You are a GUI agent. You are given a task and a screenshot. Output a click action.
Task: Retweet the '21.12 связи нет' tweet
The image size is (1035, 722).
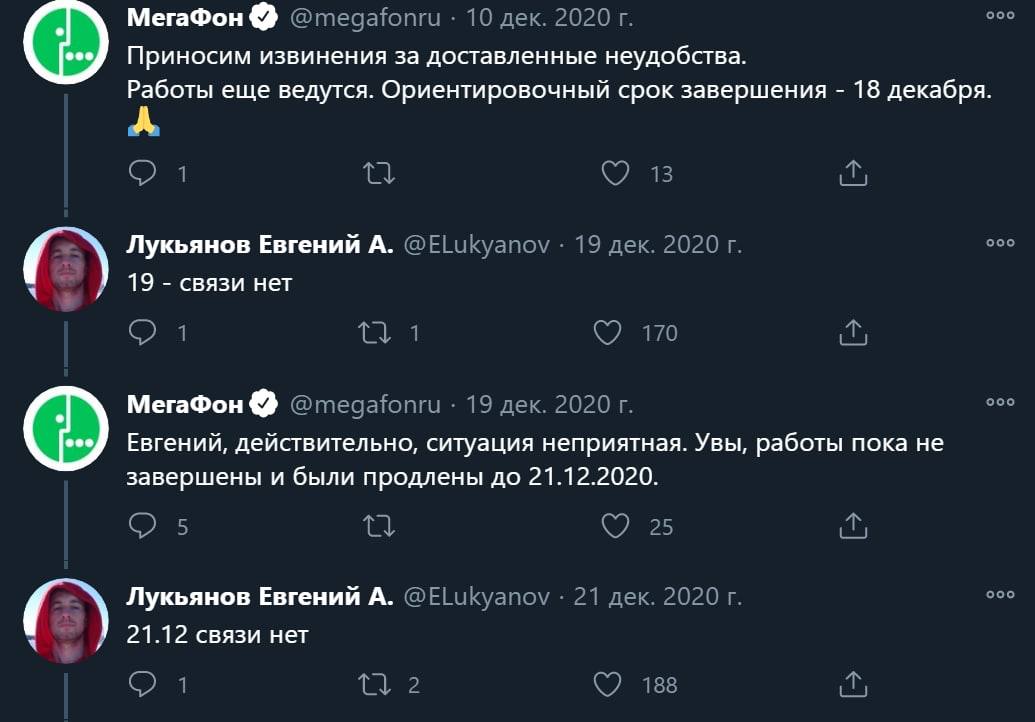374,684
